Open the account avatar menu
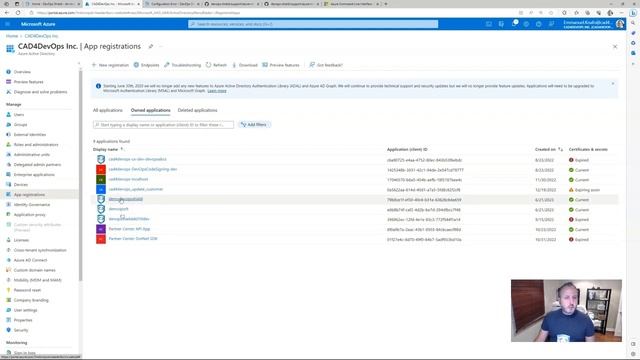Viewport: 640px width, 360px height. (620, 24)
